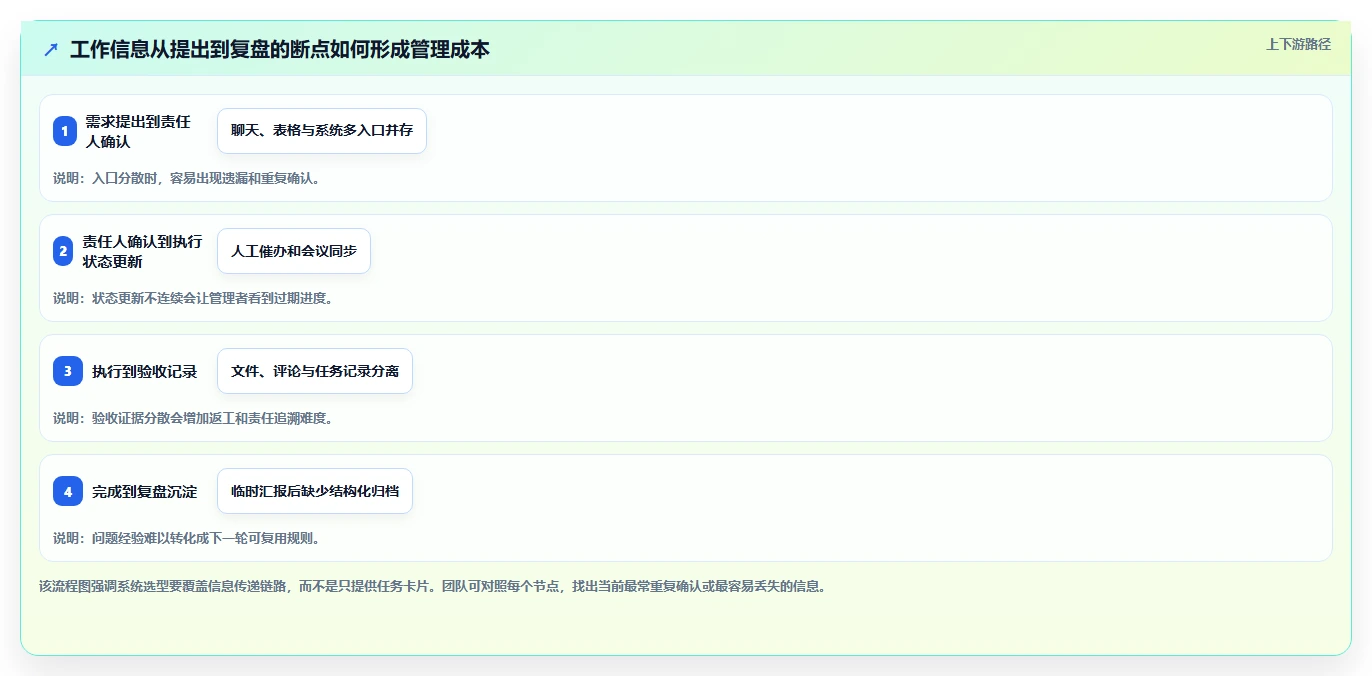
Task: Click the note about 验收证据分散
Action: 193,418
